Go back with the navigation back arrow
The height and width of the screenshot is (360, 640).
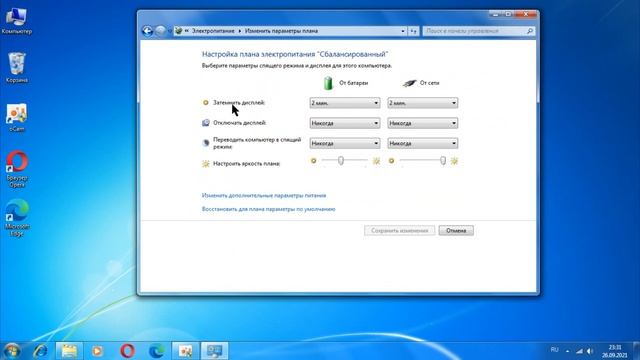tap(147, 31)
